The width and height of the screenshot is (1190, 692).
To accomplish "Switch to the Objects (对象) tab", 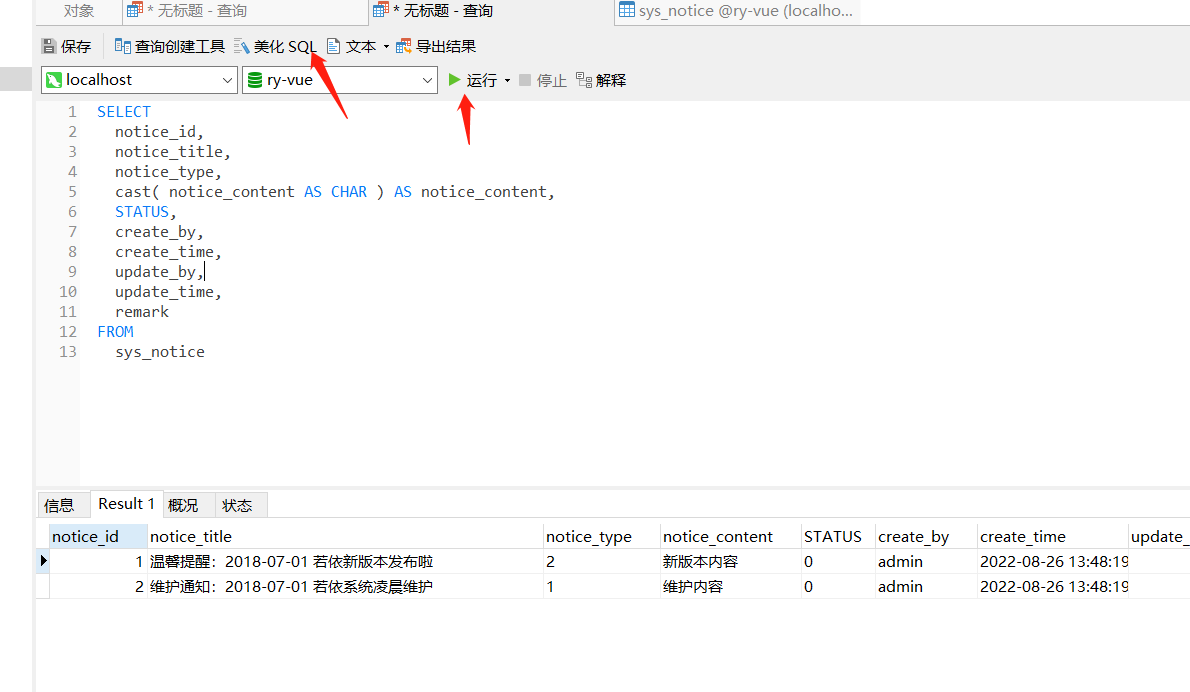I will [x=79, y=11].
